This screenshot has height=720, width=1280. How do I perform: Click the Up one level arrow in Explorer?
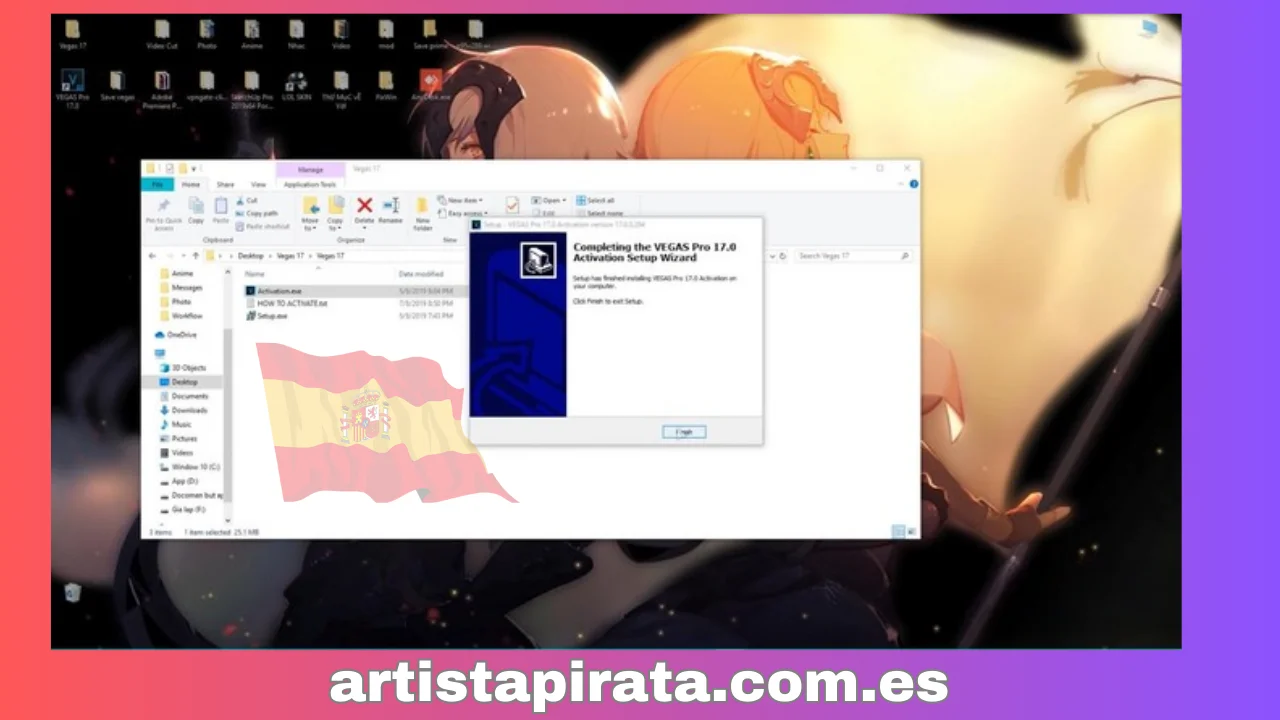[195, 256]
